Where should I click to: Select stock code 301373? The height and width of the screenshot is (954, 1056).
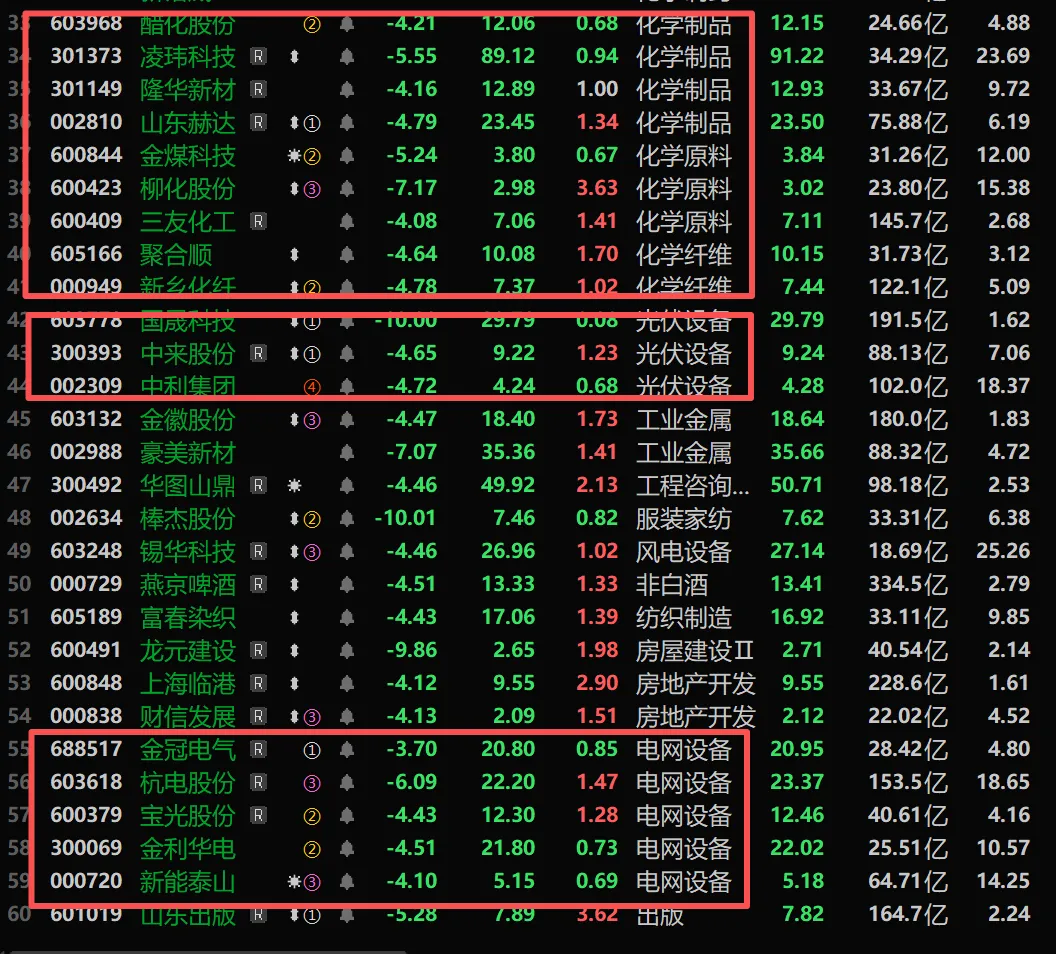pyautogui.click(x=86, y=56)
